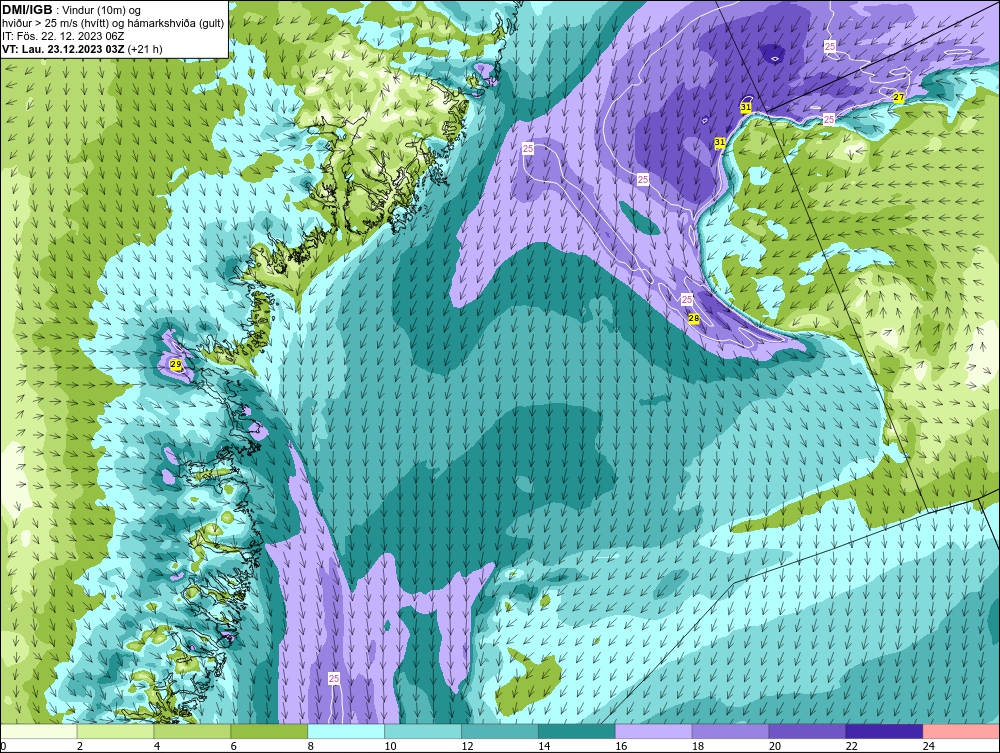
Task: Select 'IT: Fös. 22. 12. 2023 06Z' line
Action: [x=63, y=36]
